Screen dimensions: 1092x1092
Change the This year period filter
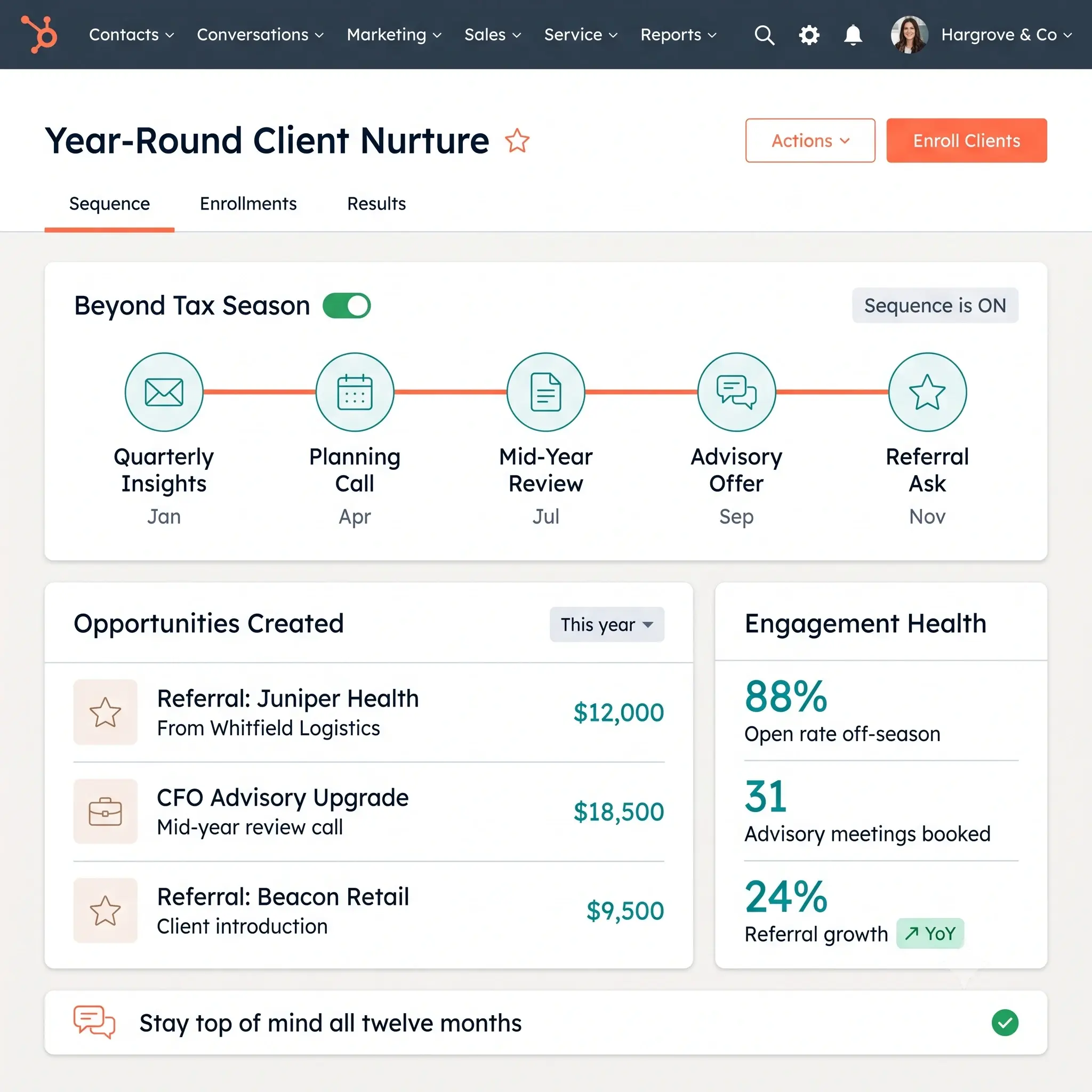pyautogui.click(x=607, y=624)
